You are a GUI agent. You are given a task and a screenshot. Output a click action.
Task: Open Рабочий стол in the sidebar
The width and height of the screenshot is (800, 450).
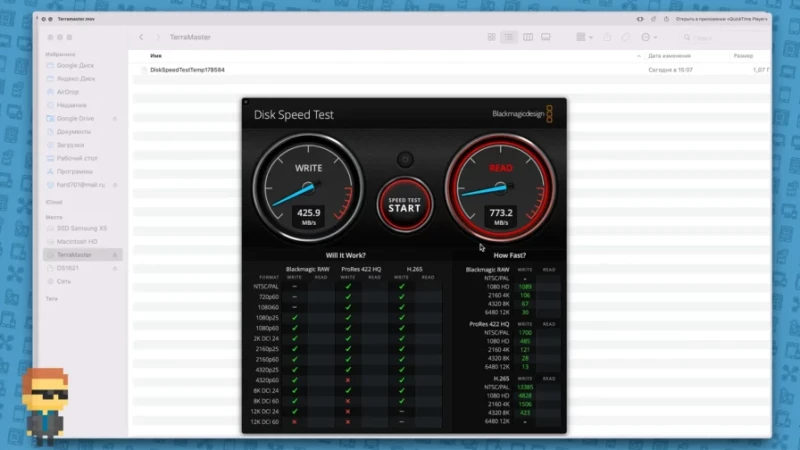[77, 158]
